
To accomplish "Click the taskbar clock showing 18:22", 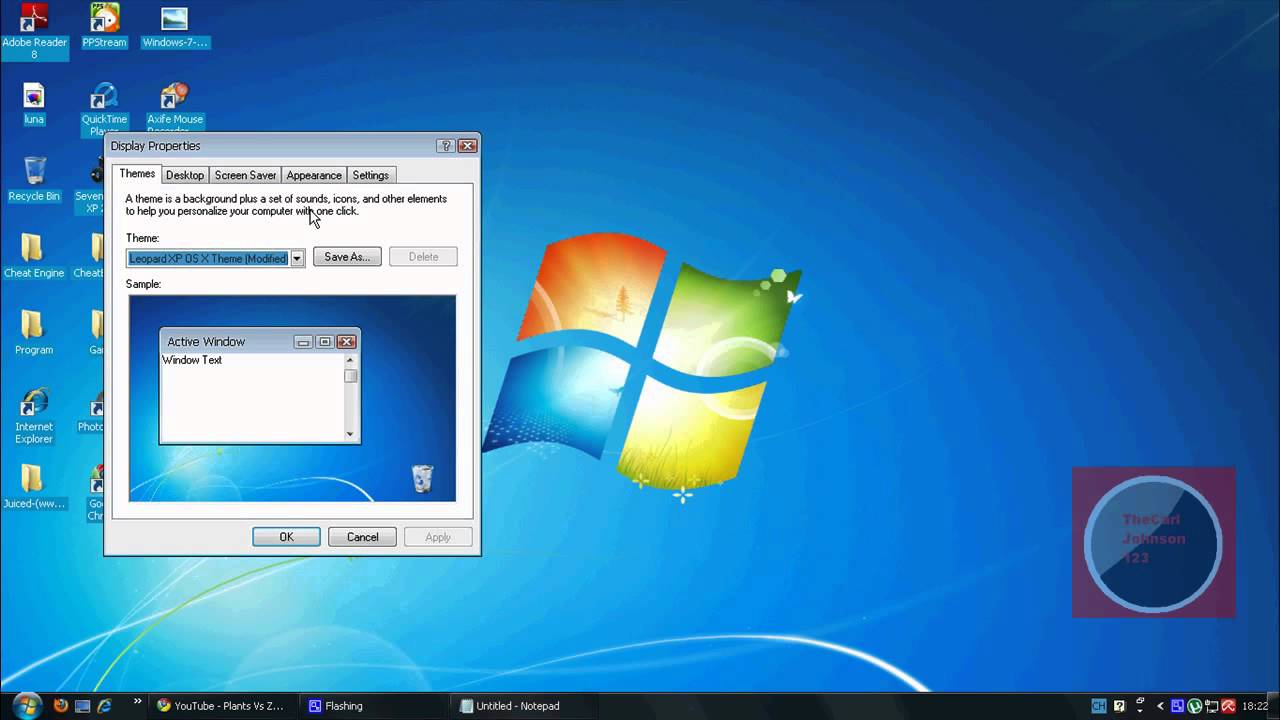I will (x=1254, y=706).
